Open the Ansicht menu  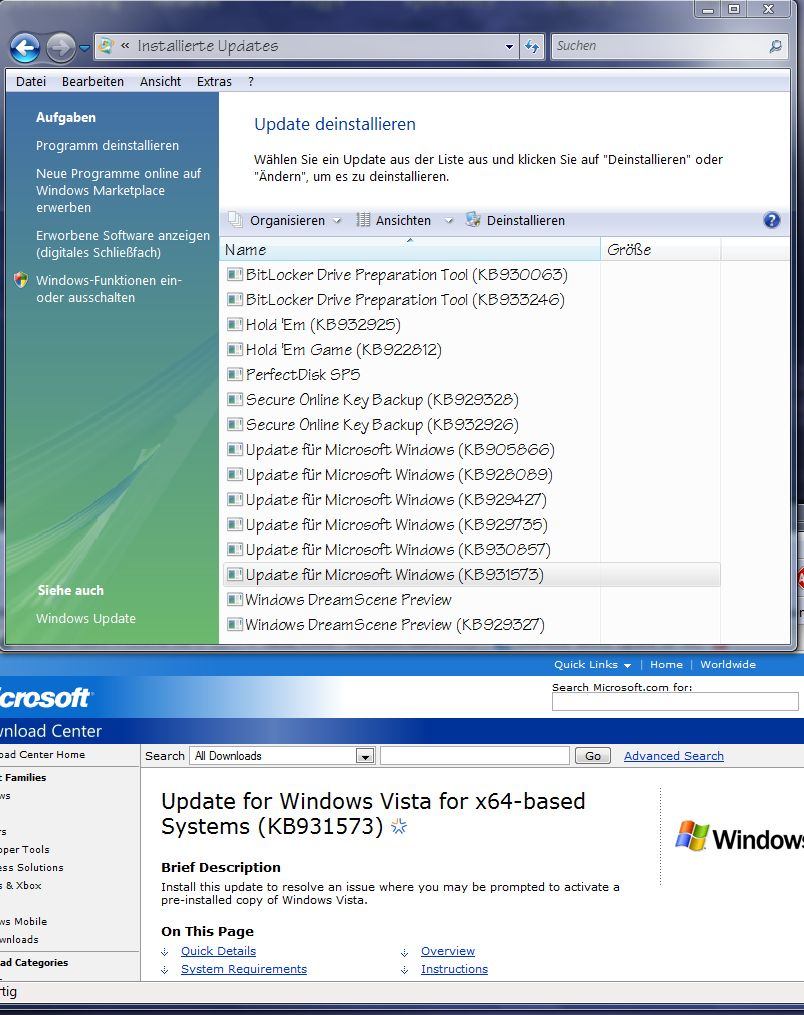pyautogui.click(x=161, y=82)
